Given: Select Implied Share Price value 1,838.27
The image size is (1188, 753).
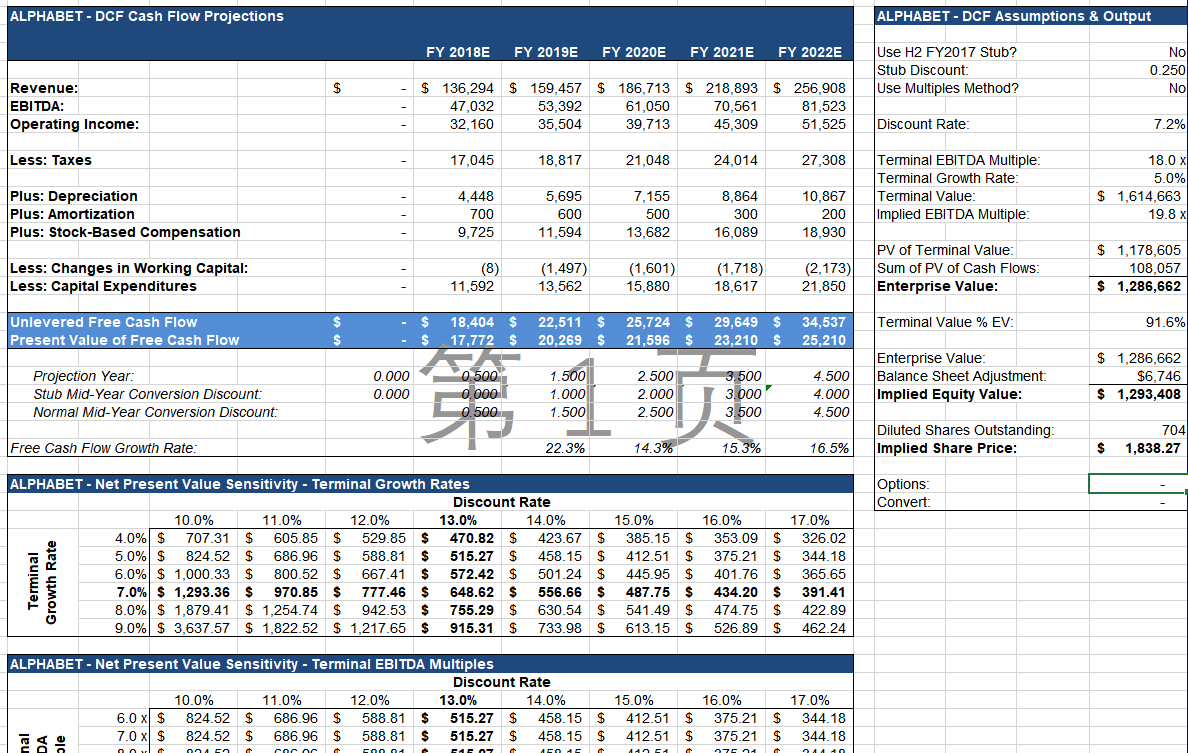Looking at the screenshot, I should pos(1152,448).
